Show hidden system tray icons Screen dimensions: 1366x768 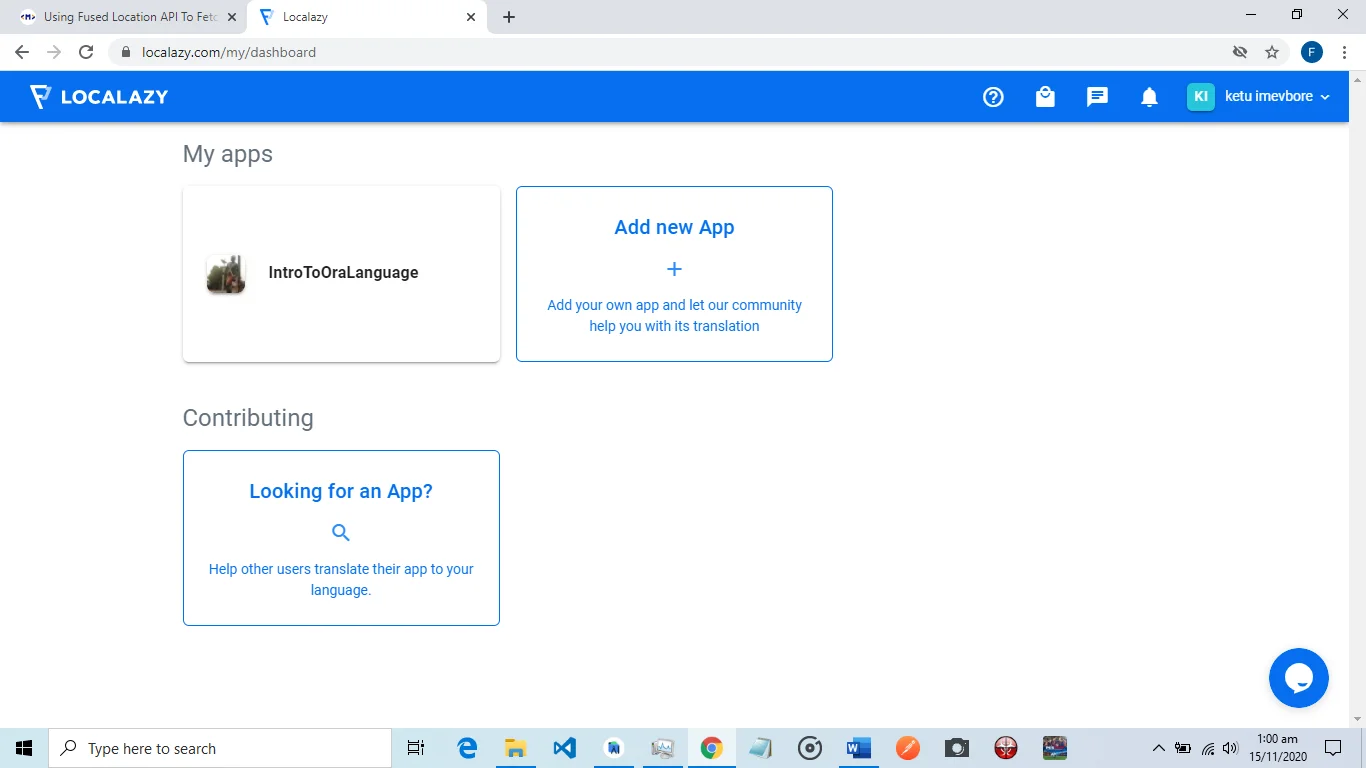(x=1159, y=748)
